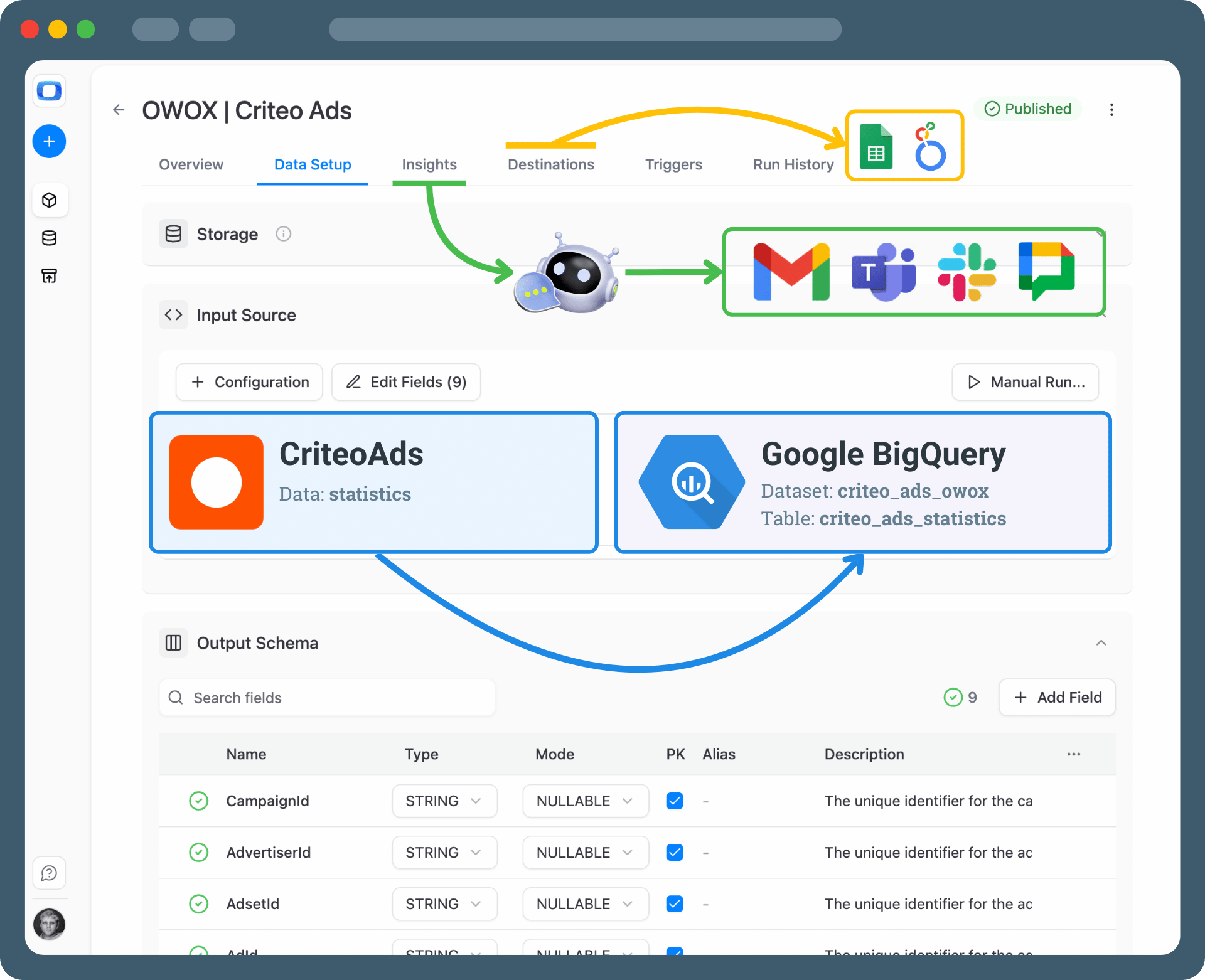
Task: Toggle the PK checkbox for AdsetId
Action: point(675,904)
